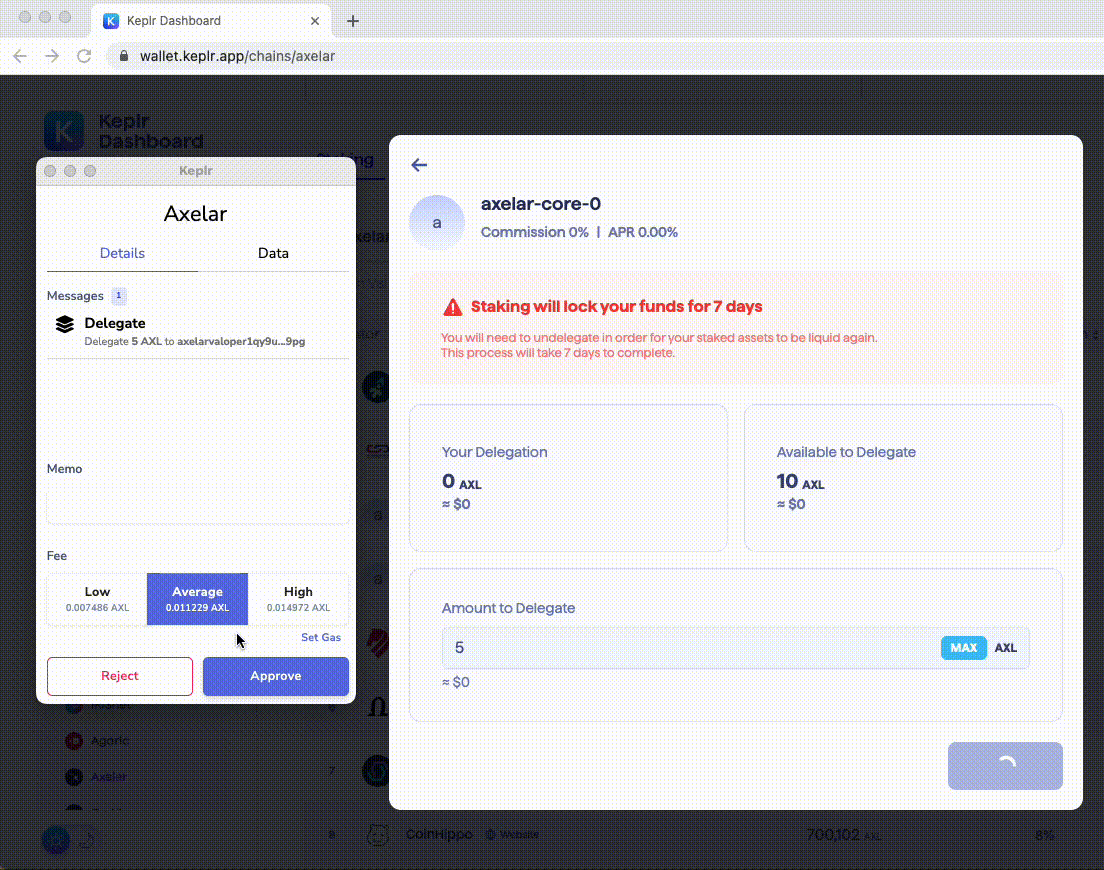Close the Keplr Dashboard browser tab
Viewport: 1104px width, 870px height.
(x=315, y=21)
